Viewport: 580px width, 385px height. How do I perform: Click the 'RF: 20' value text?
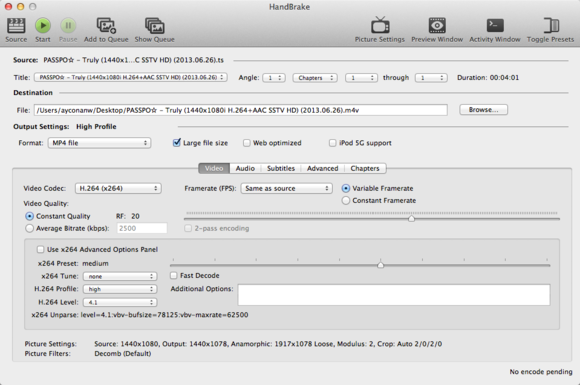point(128,216)
